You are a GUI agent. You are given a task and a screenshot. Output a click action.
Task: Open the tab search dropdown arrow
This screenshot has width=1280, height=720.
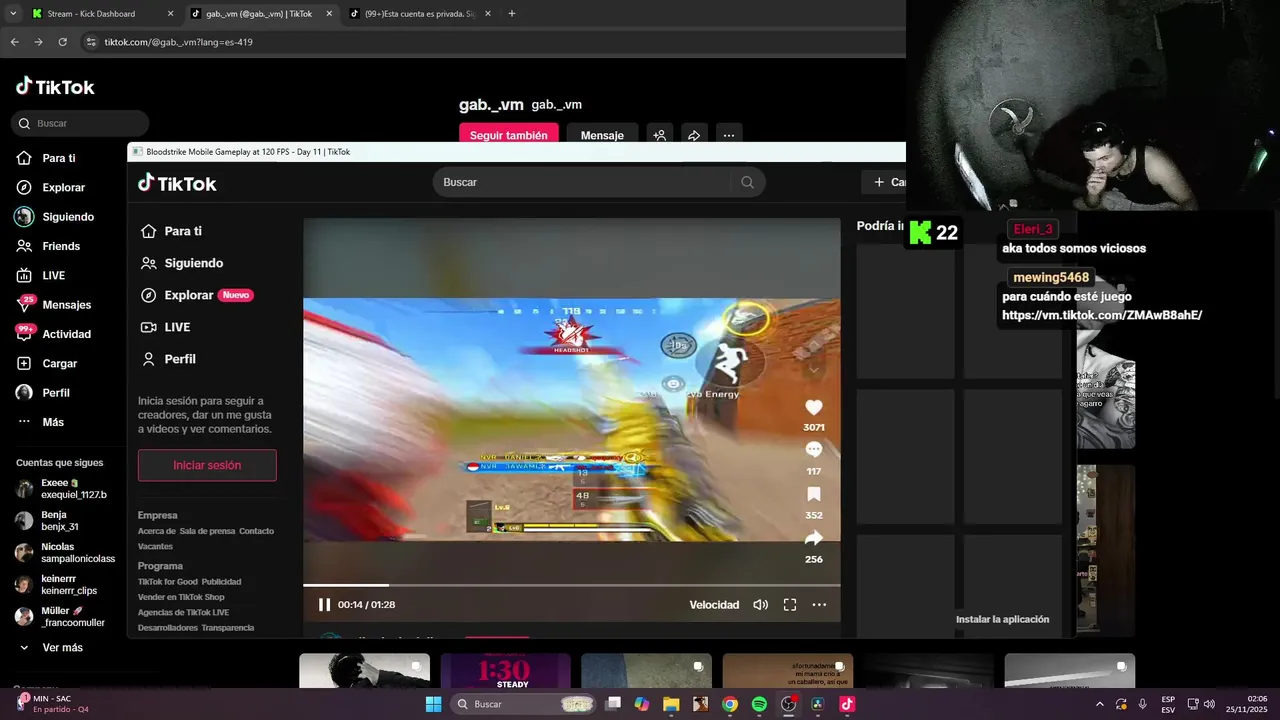[13, 14]
